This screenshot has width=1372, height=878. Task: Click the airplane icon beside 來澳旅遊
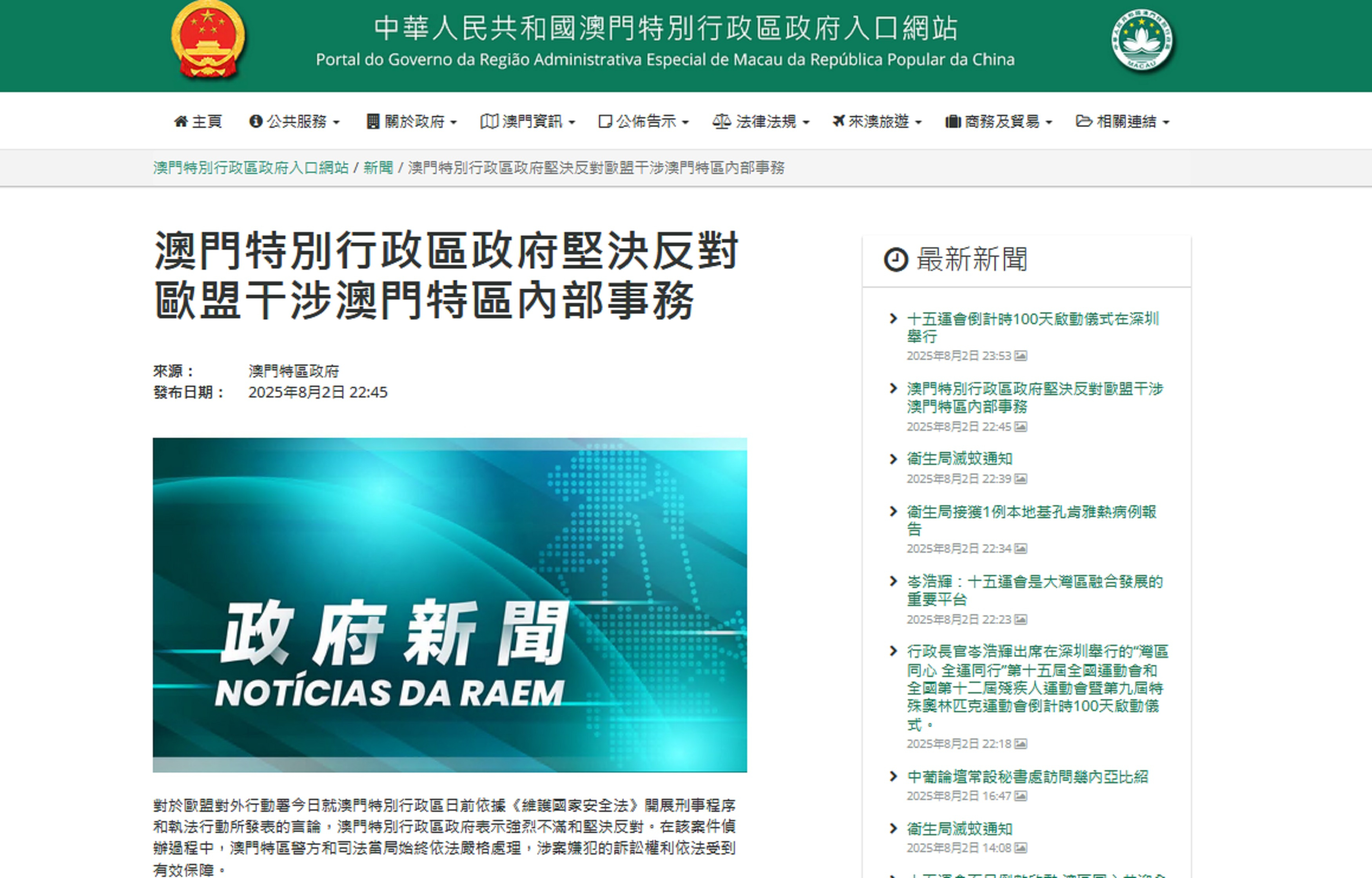pos(838,122)
